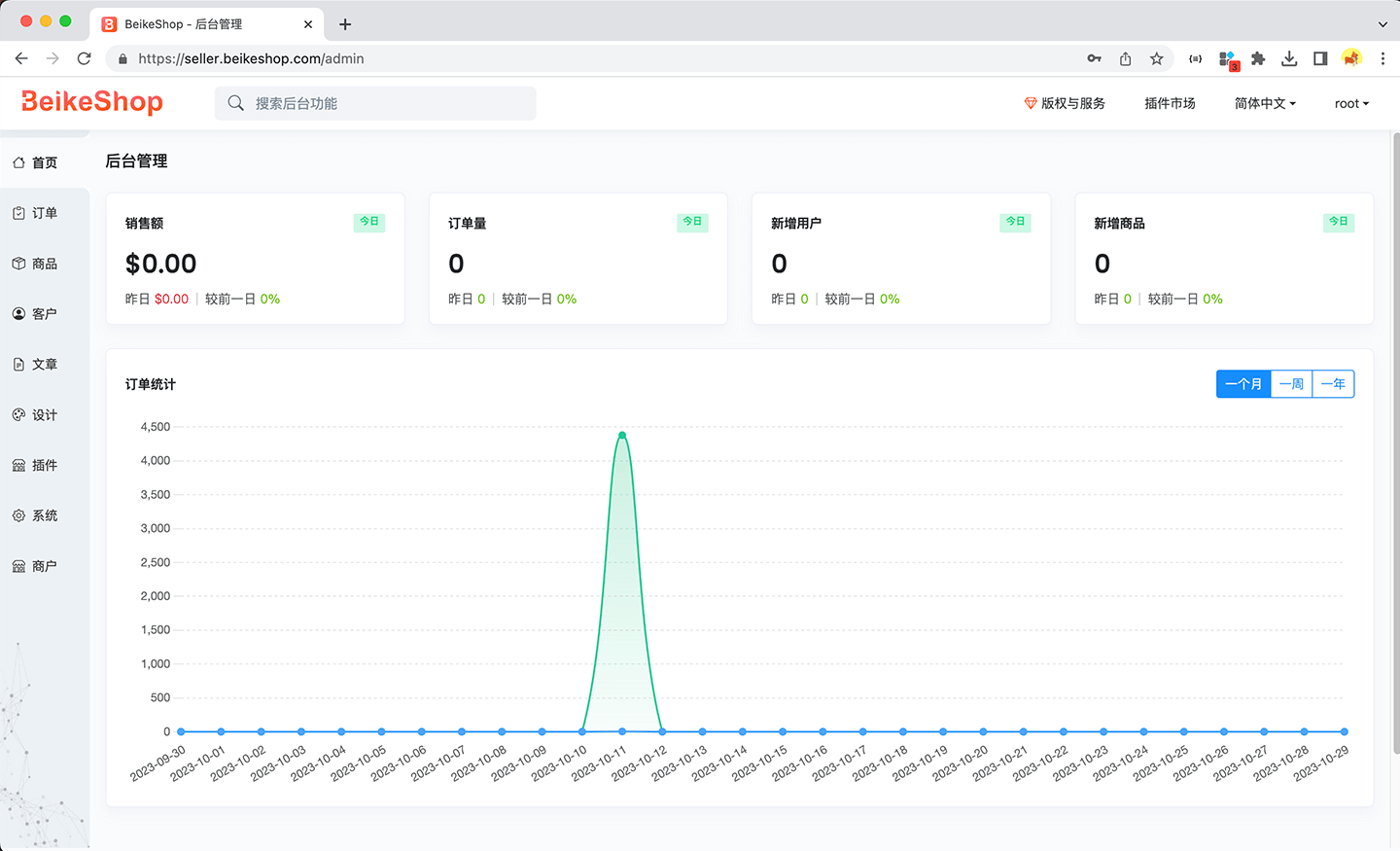Click the 订单统计 chart title
Screen dimensions: 1400x851
[x=151, y=384]
